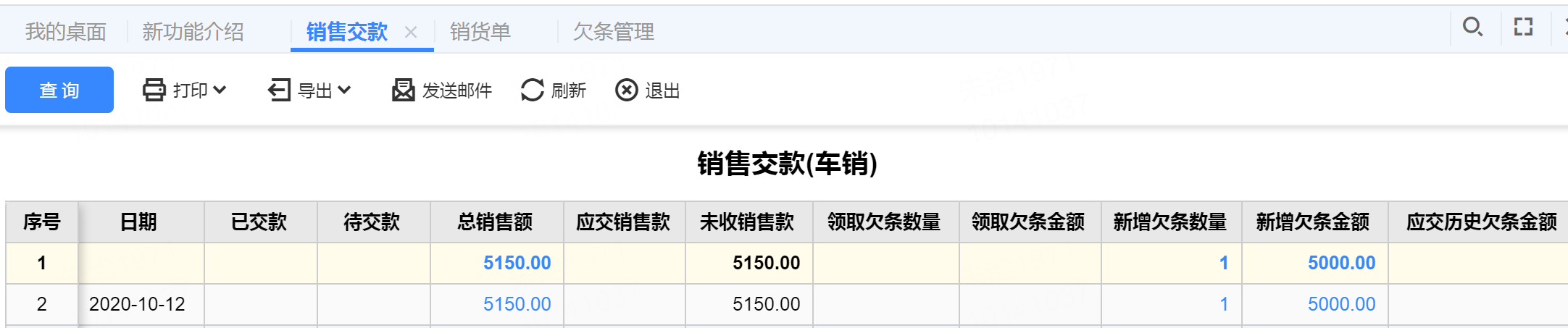Click the printer icon
The height and width of the screenshot is (328, 1568).
click(154, 91)
